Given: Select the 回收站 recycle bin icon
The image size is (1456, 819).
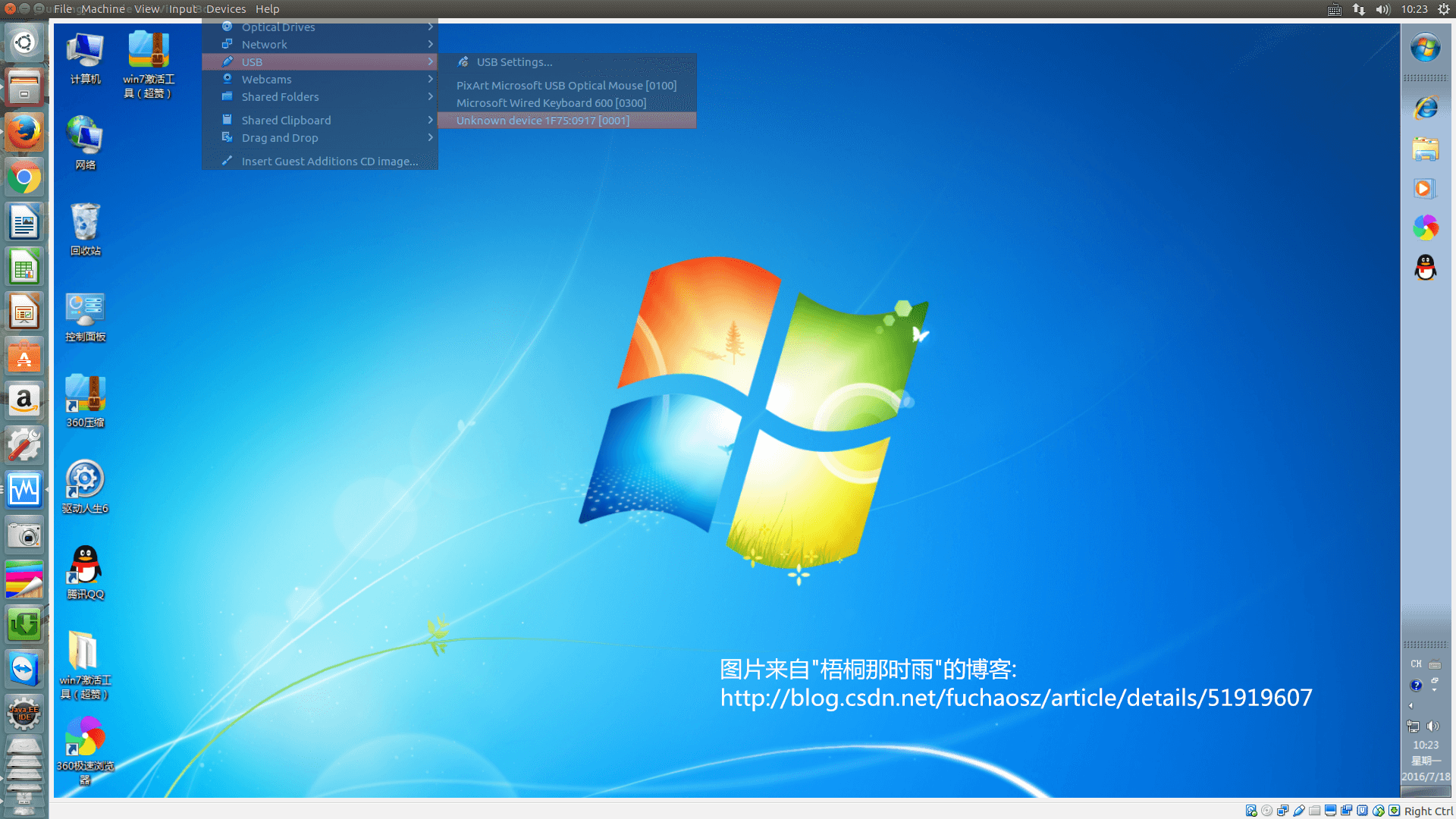Looking at the screenshot, I should click(85, 229).
